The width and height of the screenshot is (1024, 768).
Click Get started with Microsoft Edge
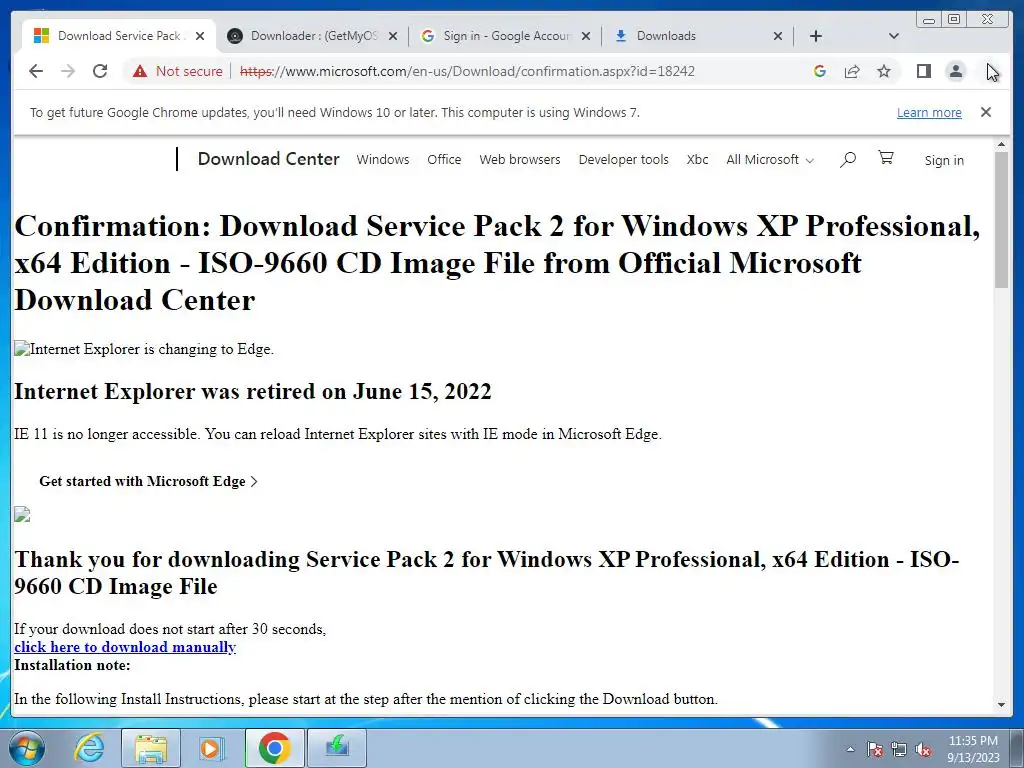[148, 481]
